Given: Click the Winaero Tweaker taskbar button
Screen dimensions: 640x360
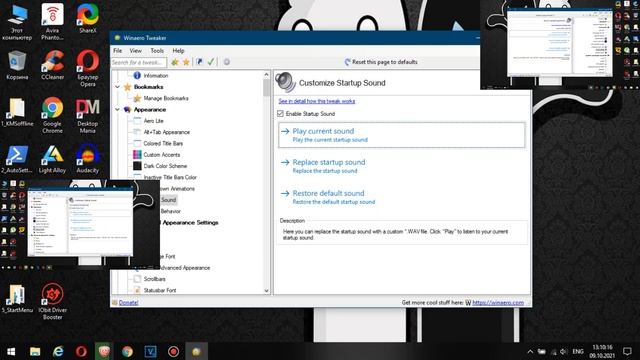Looking at the screenshot, I should point(196,351).
